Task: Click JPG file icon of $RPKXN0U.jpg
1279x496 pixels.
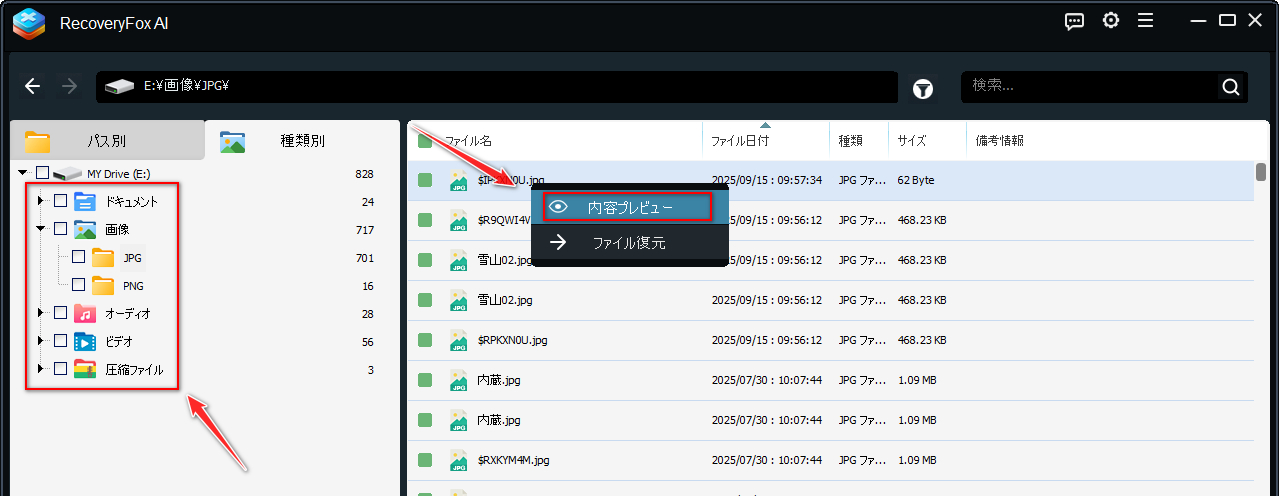Action: [x=459, y=340]
